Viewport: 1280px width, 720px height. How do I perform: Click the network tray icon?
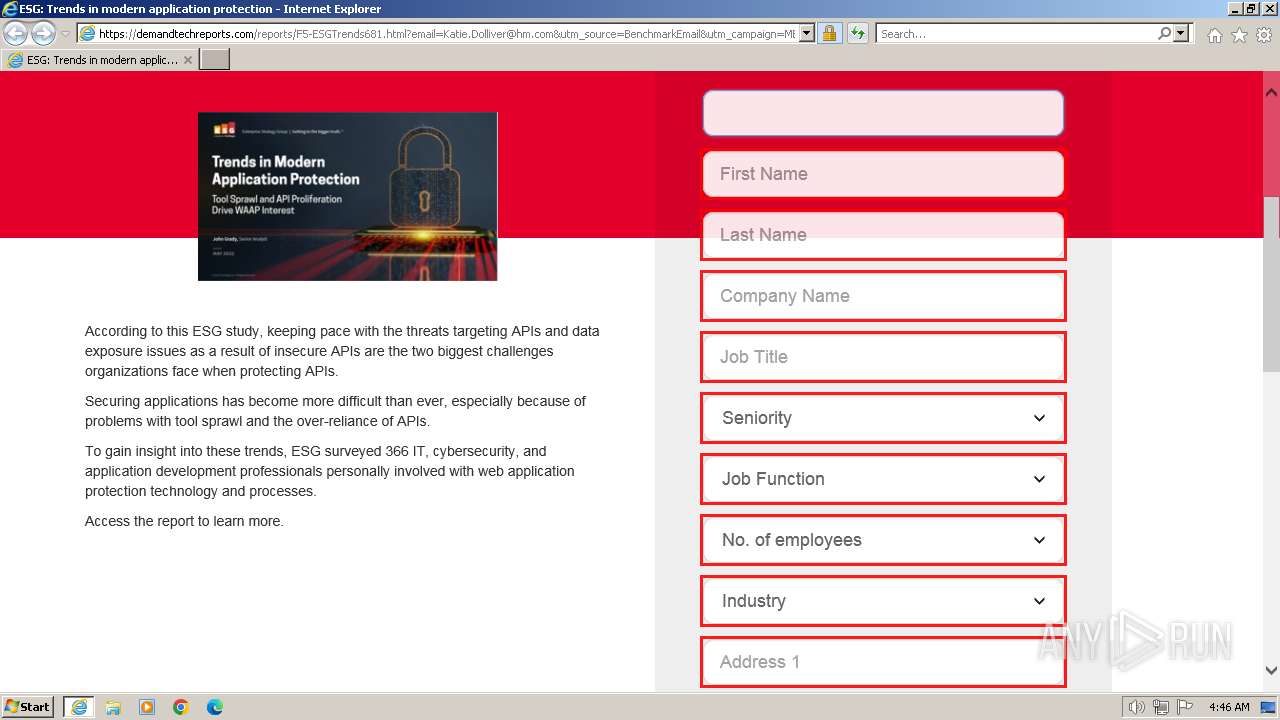click(1161, 707)
